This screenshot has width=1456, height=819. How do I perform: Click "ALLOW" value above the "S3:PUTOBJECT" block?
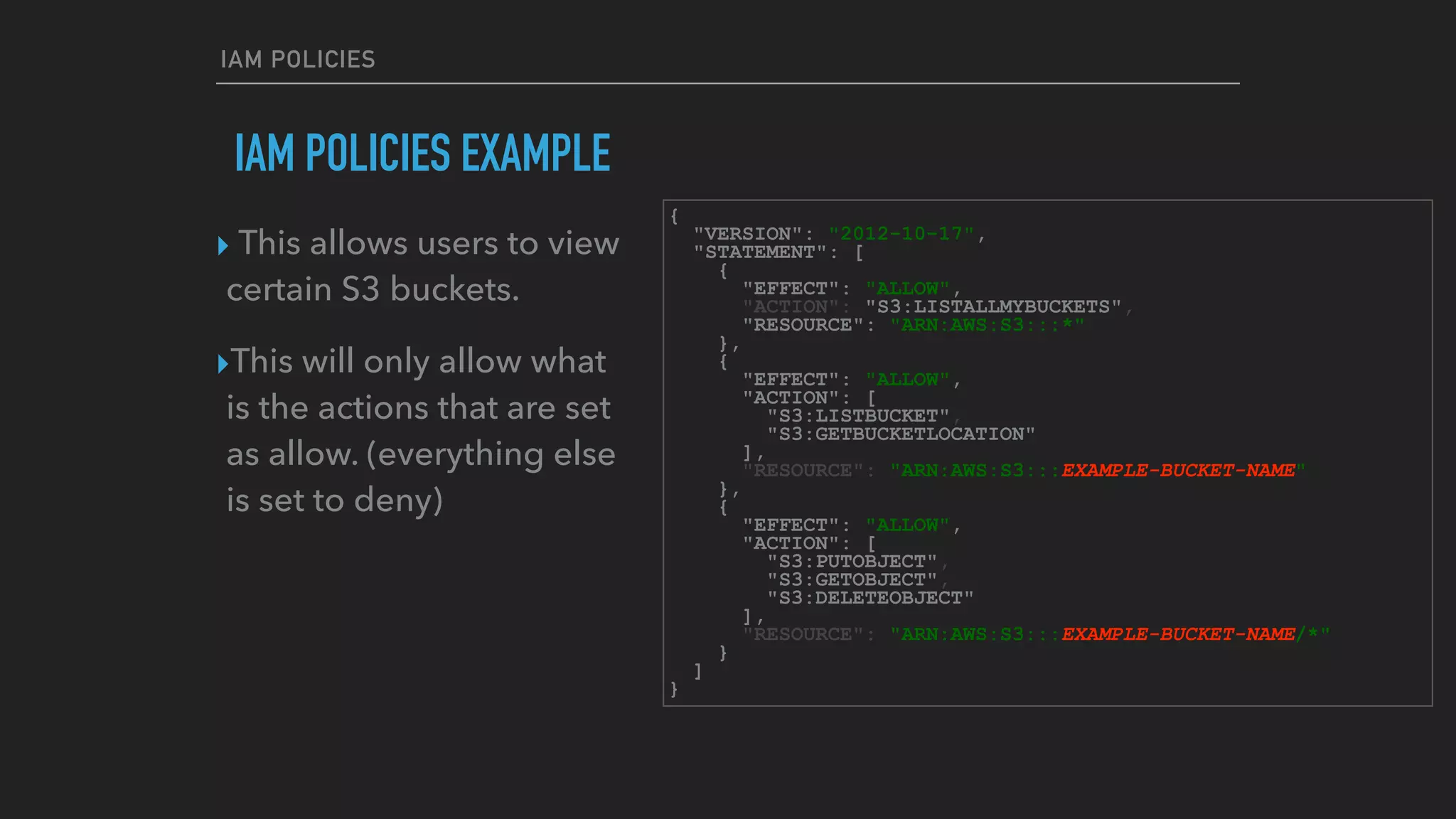click(x=907, y=525)
